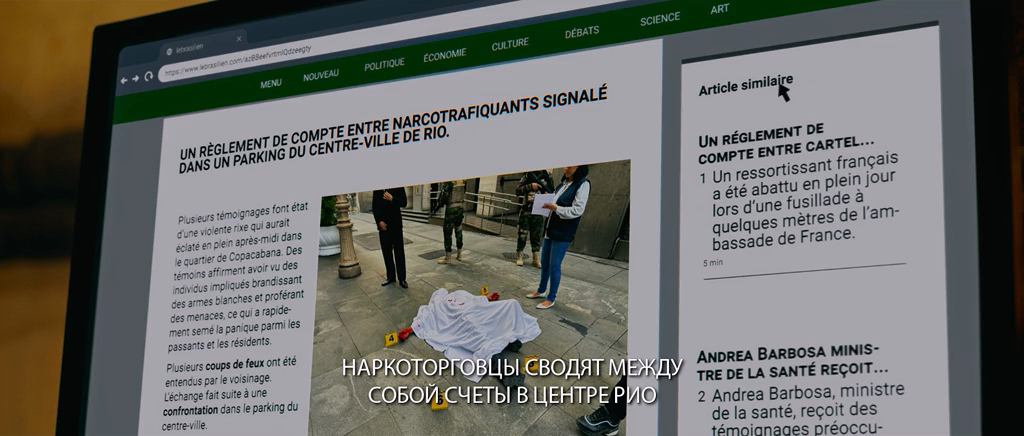The height and width of the screenshot is (436, 1024).
Task: Navigate to the ÉCONOMIE section
Action: click(444, 55)
